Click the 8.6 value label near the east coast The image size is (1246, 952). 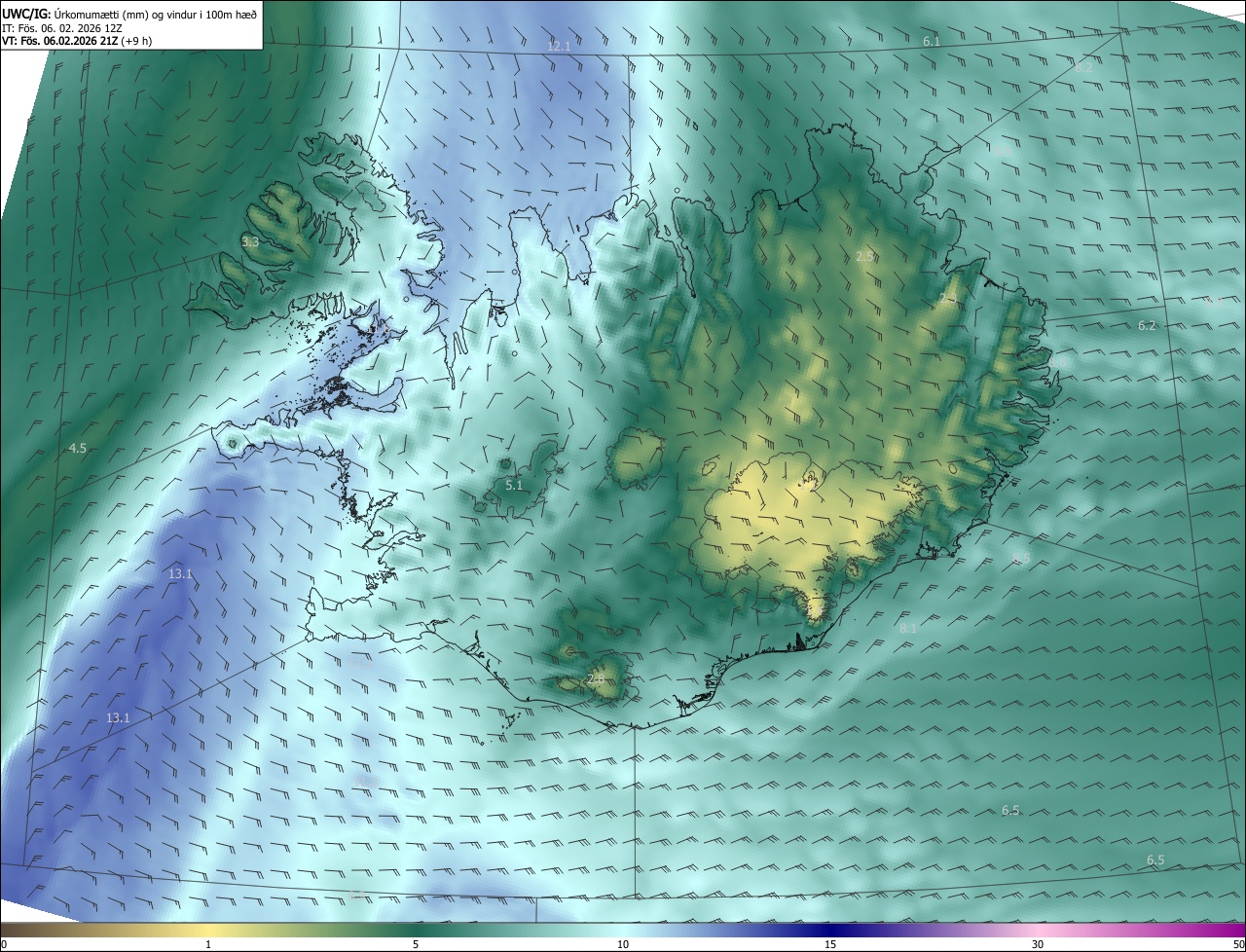(x=1057, y=363)
